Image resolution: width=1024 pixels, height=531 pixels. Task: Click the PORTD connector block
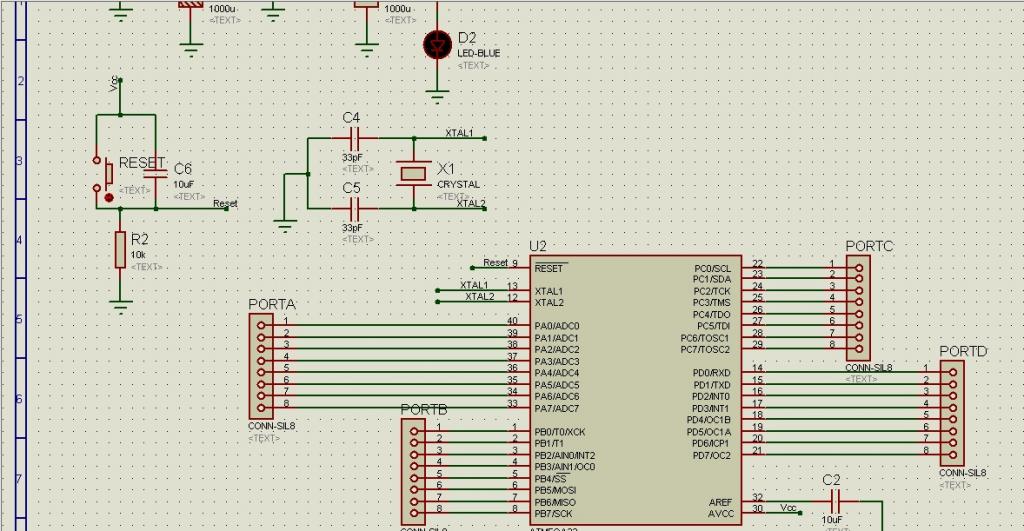(x=952, y=413)
